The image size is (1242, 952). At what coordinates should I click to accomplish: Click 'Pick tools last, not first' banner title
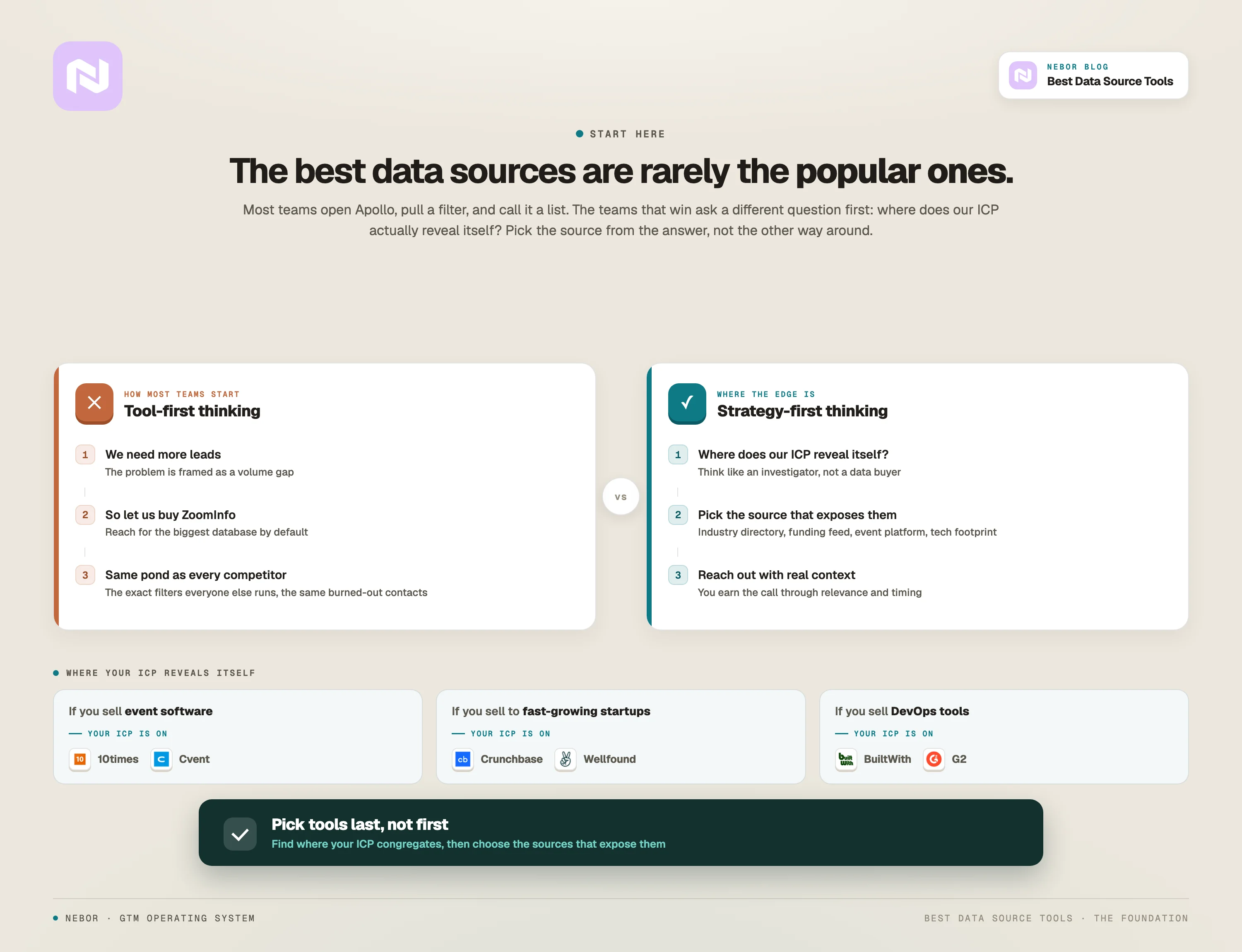[x=360, y=825]
